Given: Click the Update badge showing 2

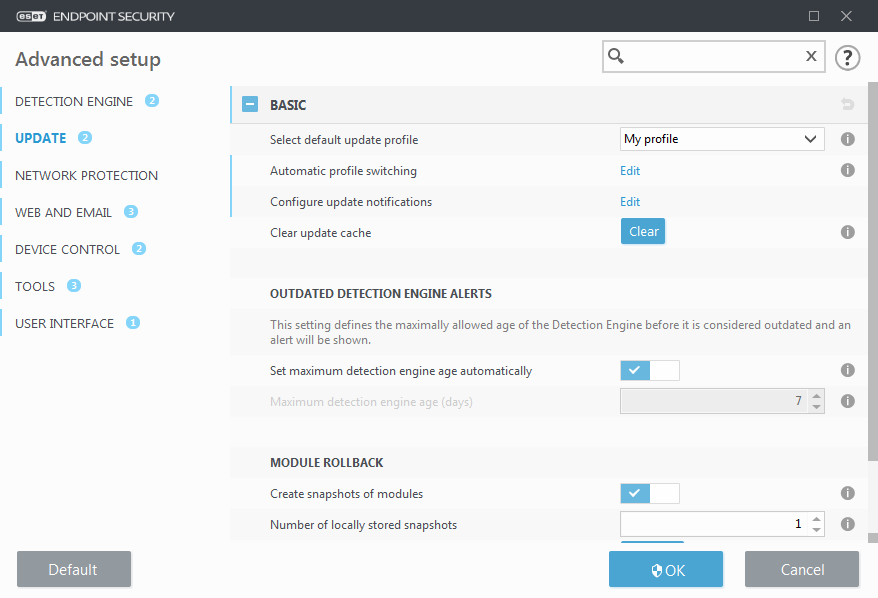Looking at the screenshot, I should [85, 138].
